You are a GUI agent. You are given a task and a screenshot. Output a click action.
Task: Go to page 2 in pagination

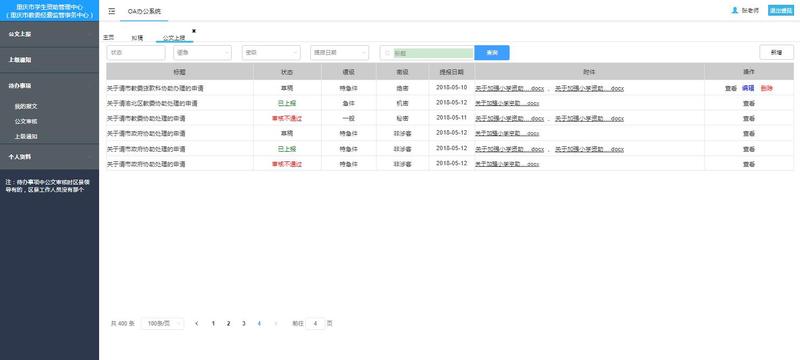229,323
